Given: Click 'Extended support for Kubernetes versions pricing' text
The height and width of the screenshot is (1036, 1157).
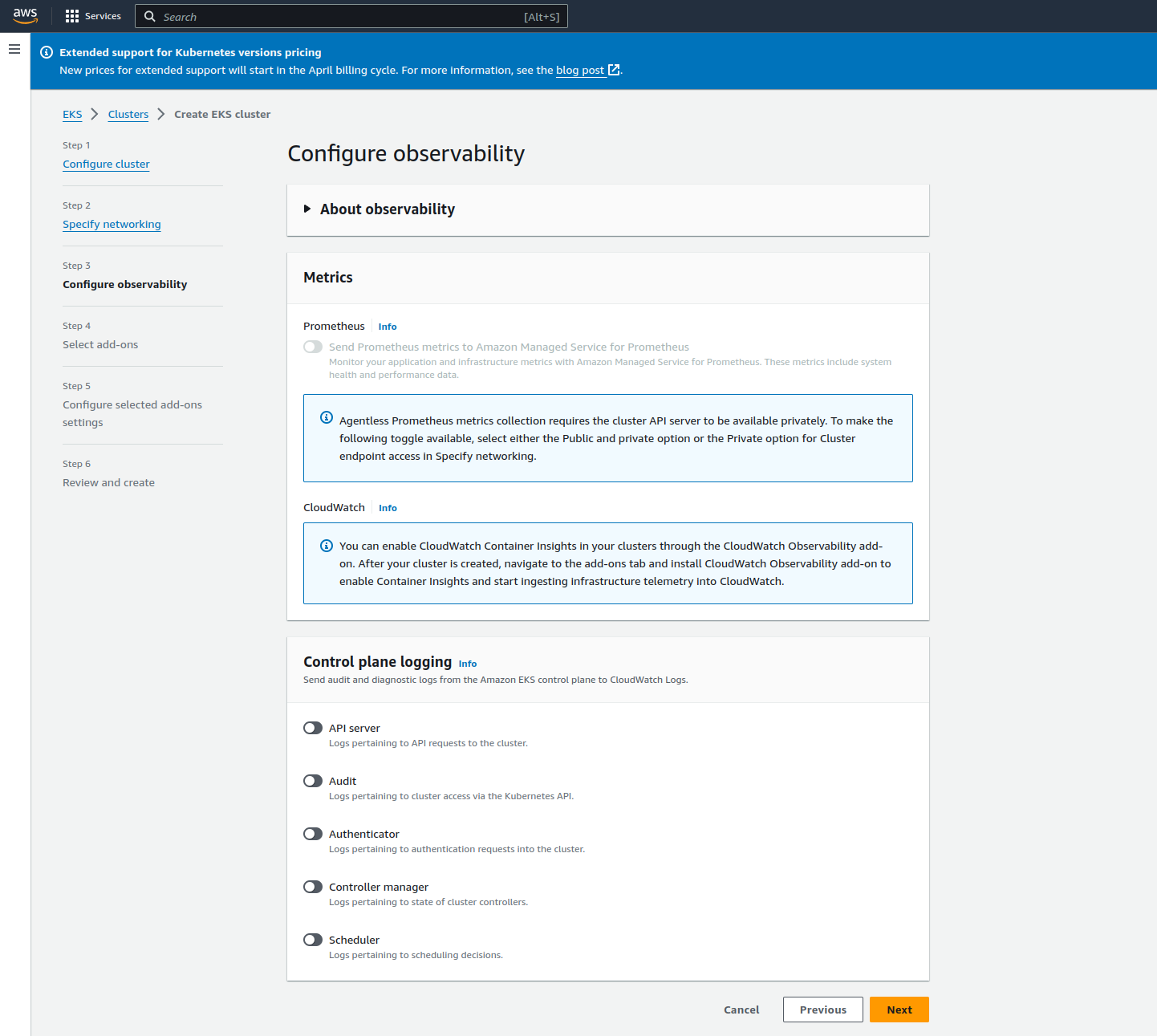Looking at the screenshot, I should pyautogui.click(x=190, y=52).
